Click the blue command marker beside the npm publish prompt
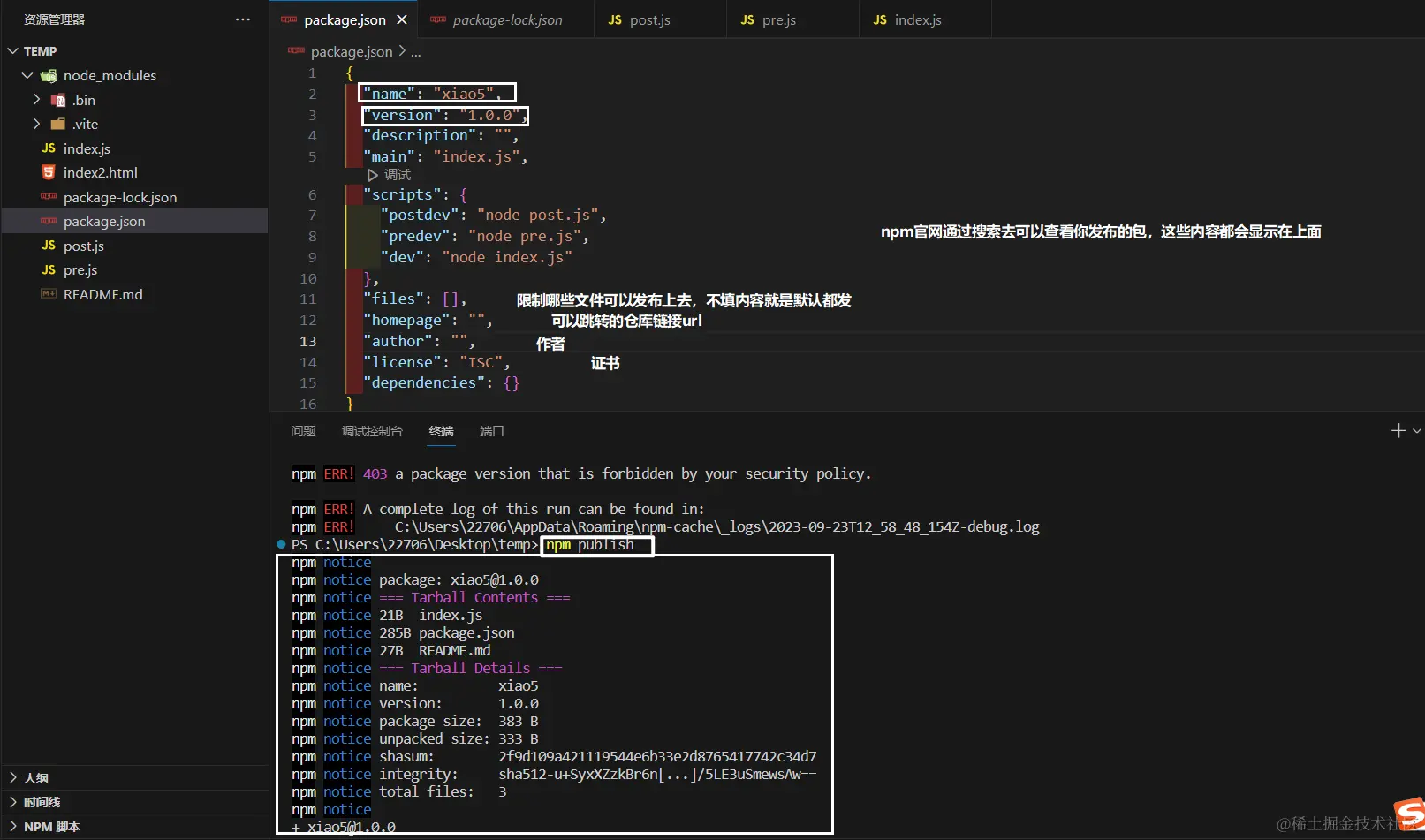The height and width of the screenshot is (840, 1425). click(281, 544)
